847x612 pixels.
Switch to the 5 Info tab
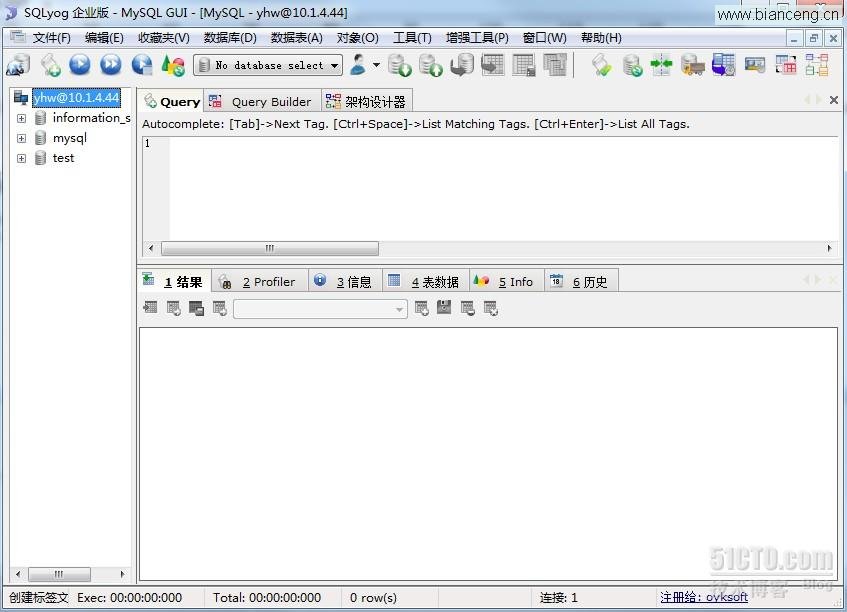click(x=506, y=281)
